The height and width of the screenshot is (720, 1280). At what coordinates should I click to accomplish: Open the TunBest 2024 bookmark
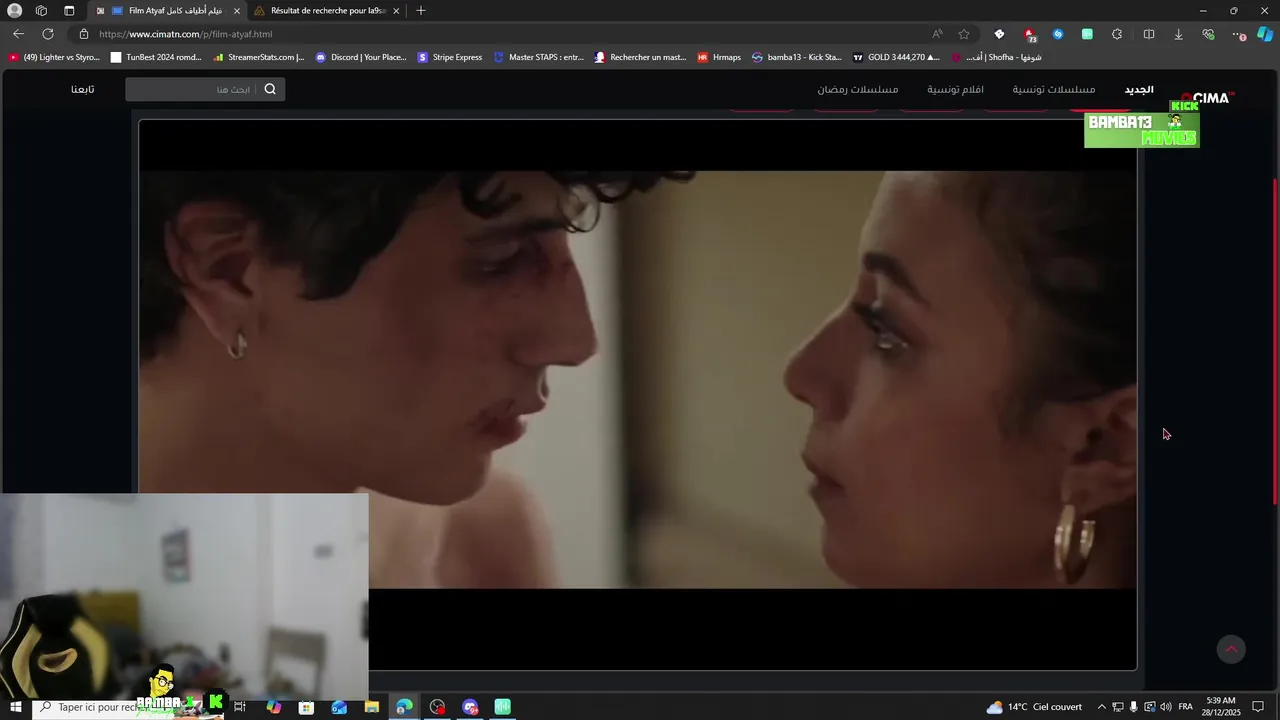coord(156,57)
